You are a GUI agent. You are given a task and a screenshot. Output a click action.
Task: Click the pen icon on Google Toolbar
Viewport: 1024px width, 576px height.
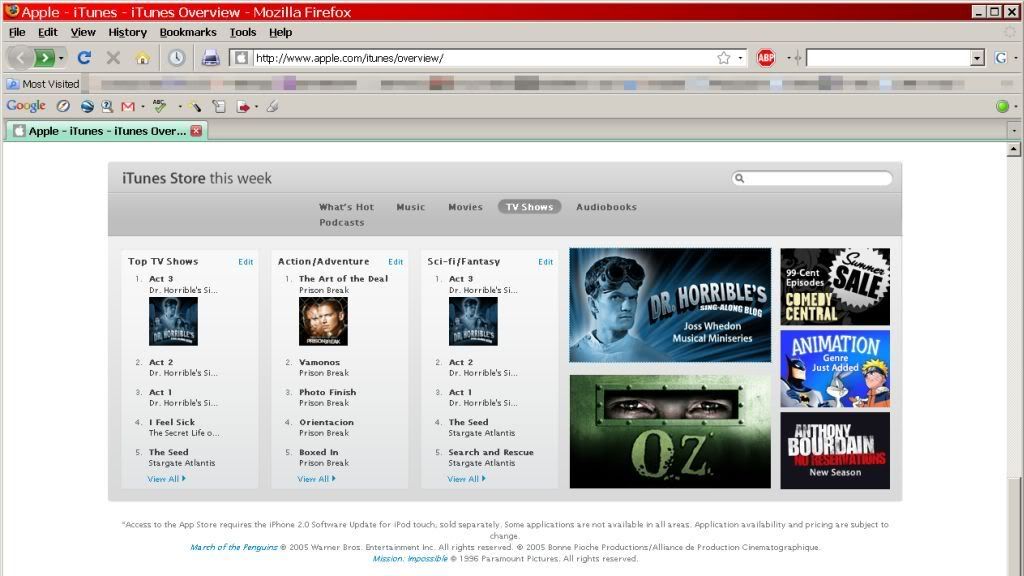272,106
